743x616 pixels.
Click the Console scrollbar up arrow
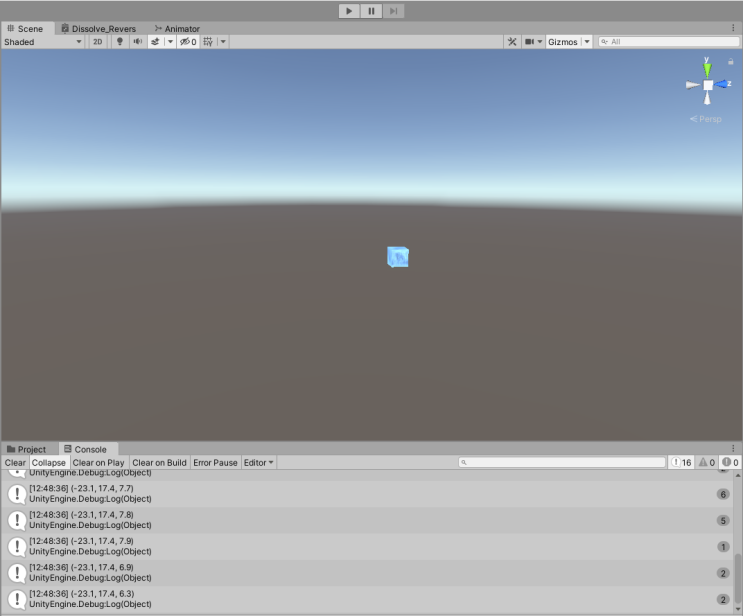click(x=738, y=475)
